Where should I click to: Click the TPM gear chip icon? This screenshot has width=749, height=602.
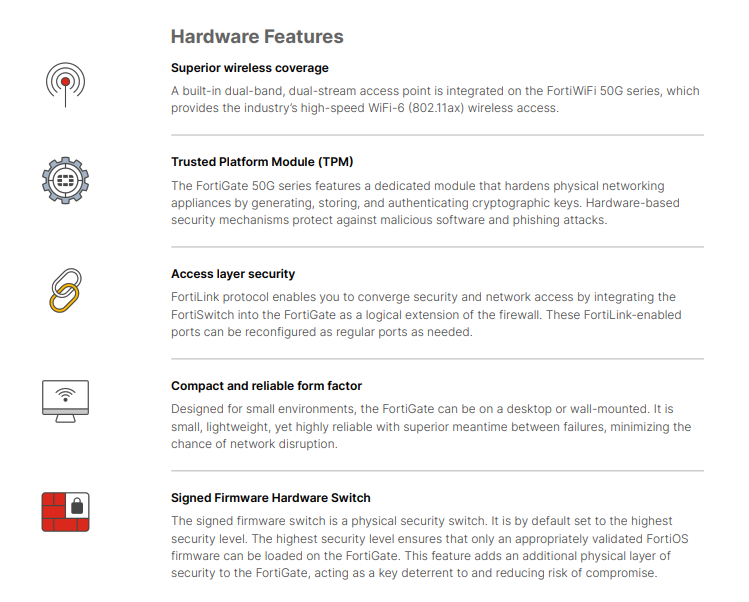coord(66,181)
